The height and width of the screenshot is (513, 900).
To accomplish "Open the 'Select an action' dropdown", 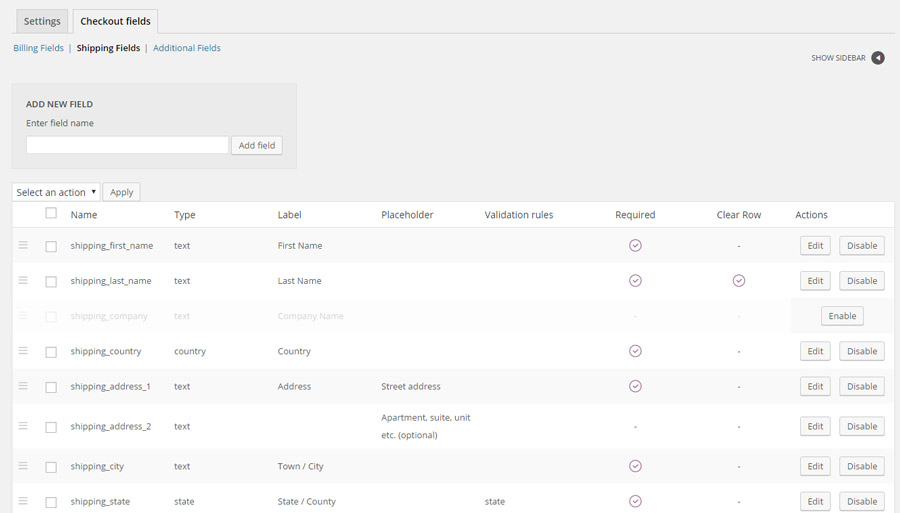I will pos(56,192).
